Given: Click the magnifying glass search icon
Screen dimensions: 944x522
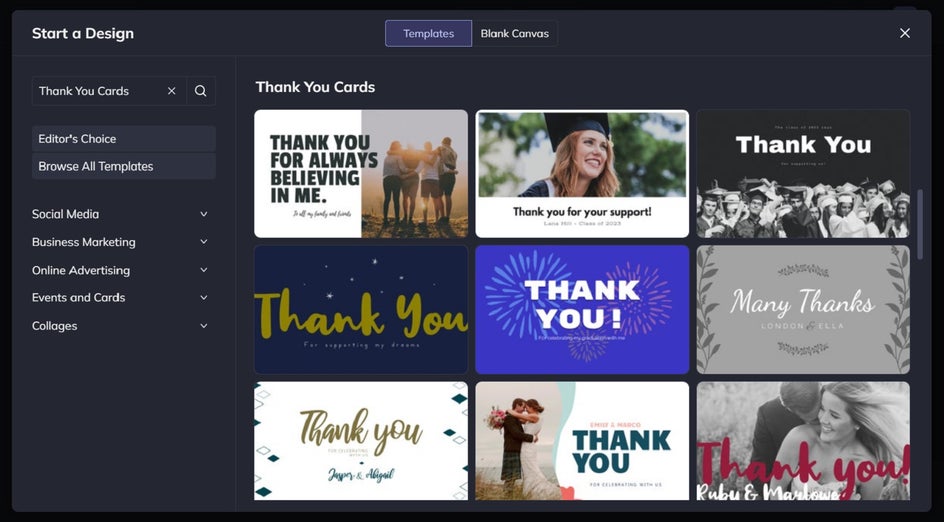Looking at the screenshot, I should (x=200, y=91).
